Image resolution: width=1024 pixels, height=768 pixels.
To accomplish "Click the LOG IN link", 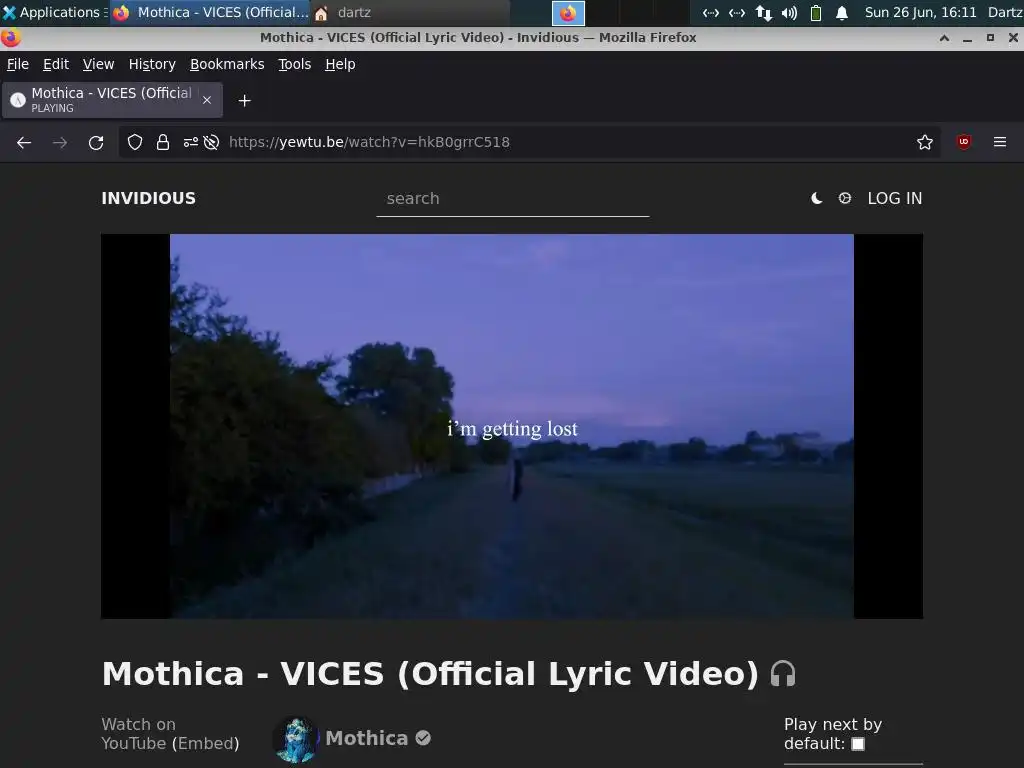I will tap(895, 199).
